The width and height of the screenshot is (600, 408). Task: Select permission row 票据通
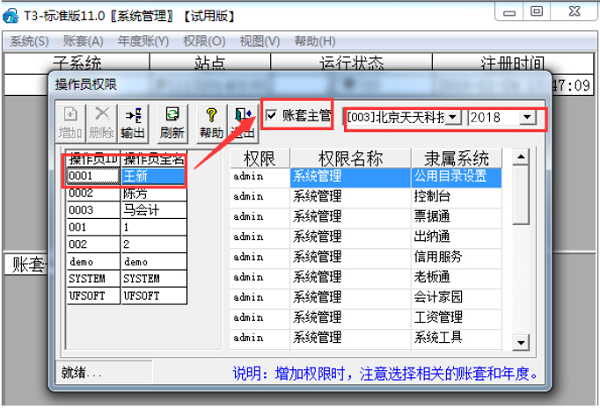click(365, 217)
